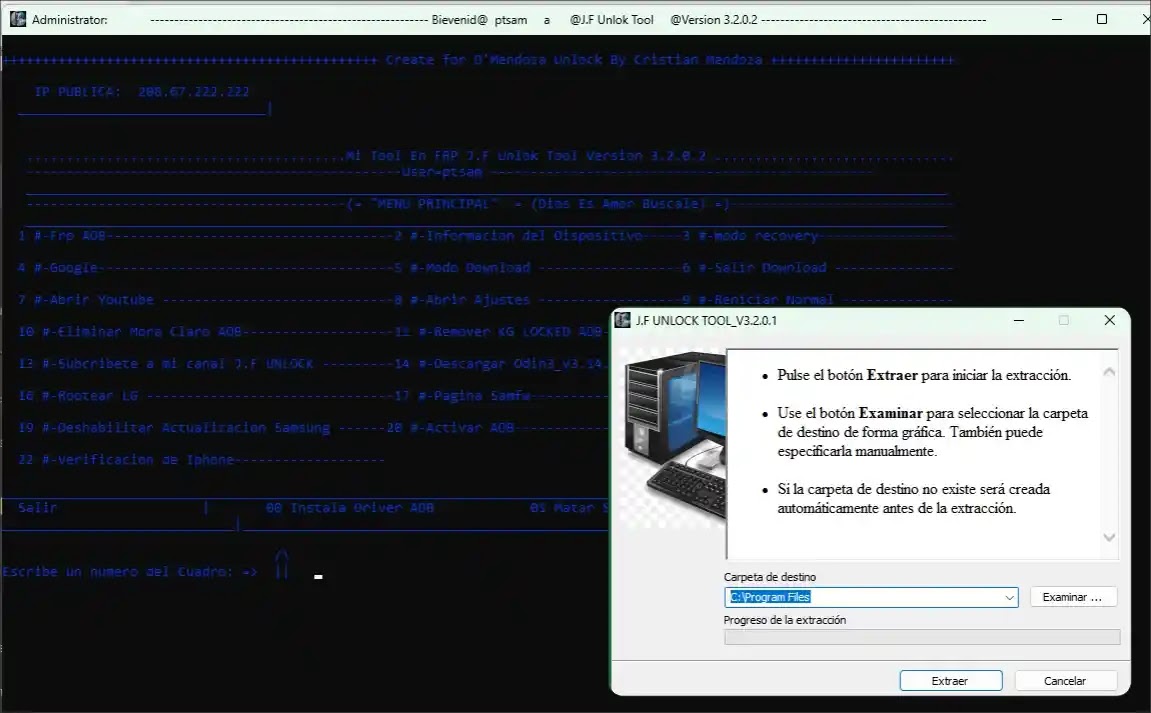1151x713 pixels.
Task: Click the Administrator console window icon
Action: (18, 19)
